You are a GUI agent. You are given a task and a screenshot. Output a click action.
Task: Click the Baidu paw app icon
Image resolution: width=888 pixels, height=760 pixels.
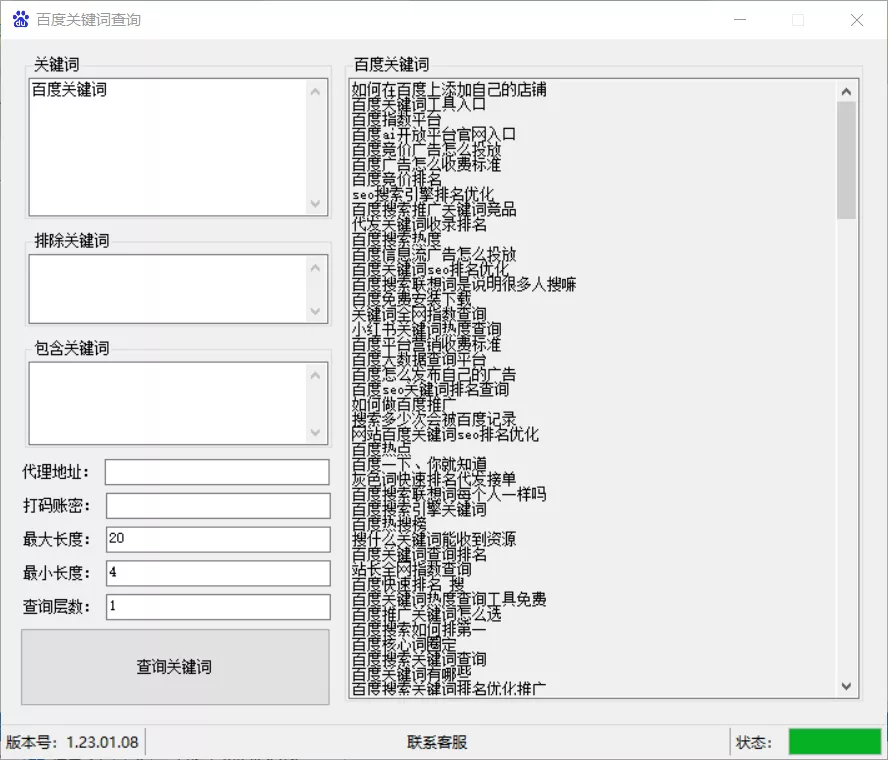20,19
